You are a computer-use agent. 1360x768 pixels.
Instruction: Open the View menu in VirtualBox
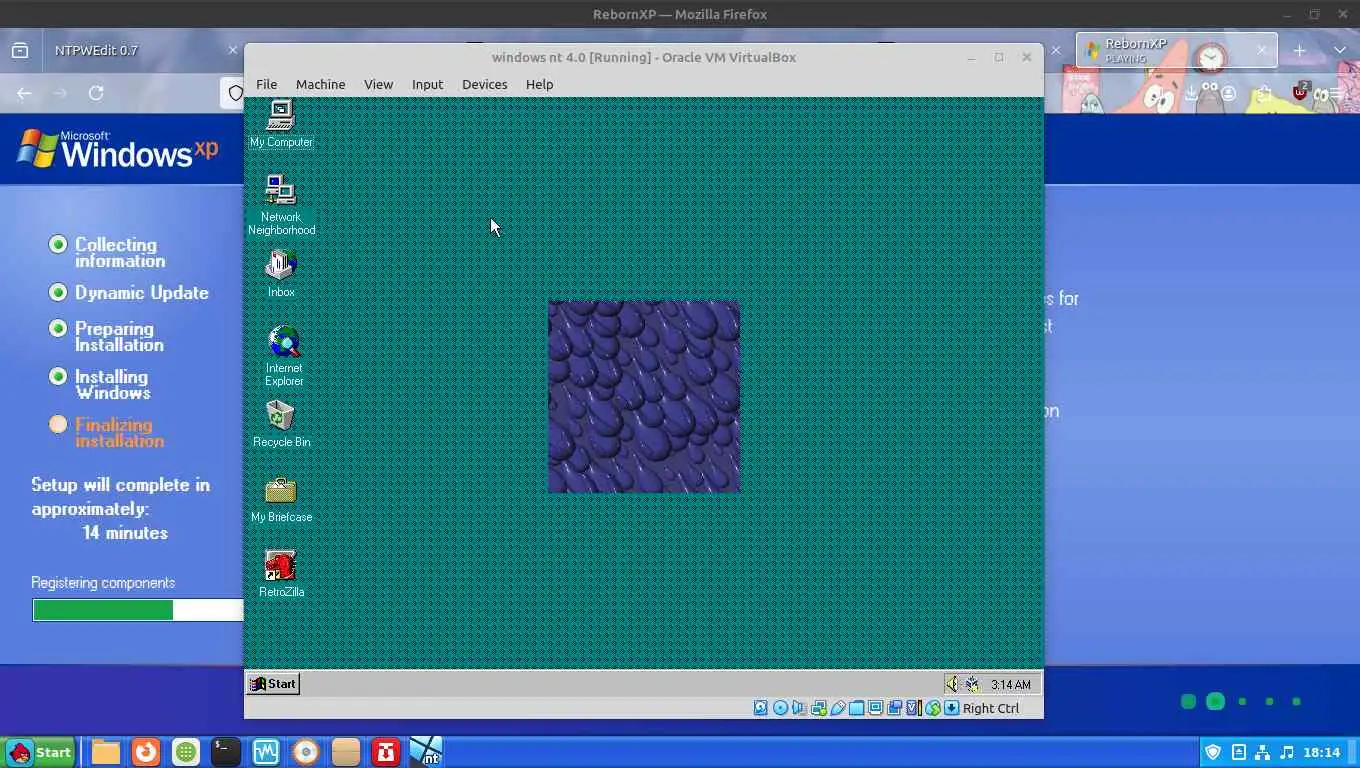pos(378,84)
